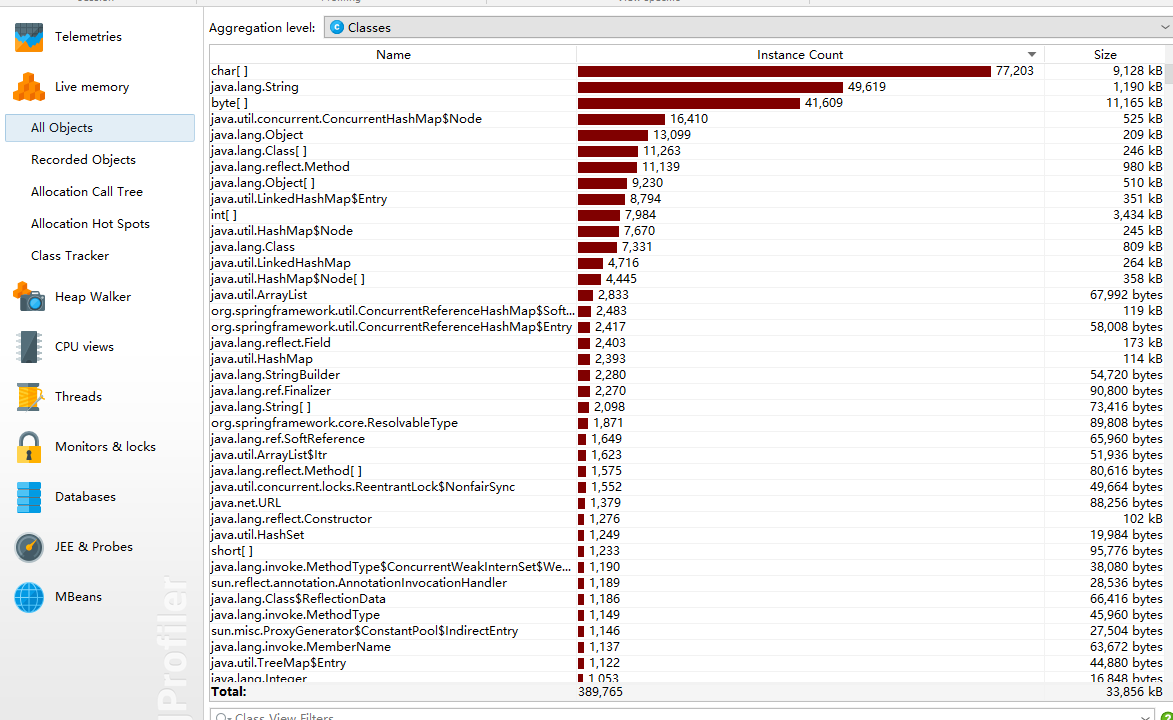Open Databases section icon
The height and width of the screenshot is (720, 1173).
tap(29, 497)
